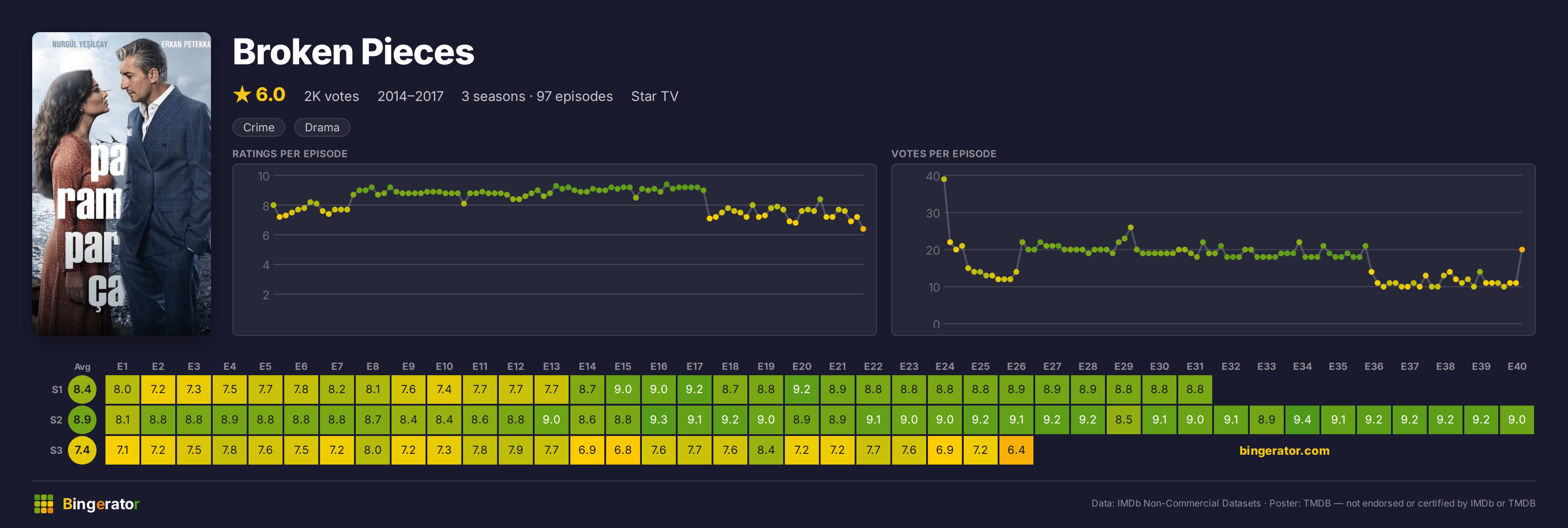Select the S3 E26 cell rated 6.4
Screen dimensions: 1568x528
click(x=1016, y=450)
